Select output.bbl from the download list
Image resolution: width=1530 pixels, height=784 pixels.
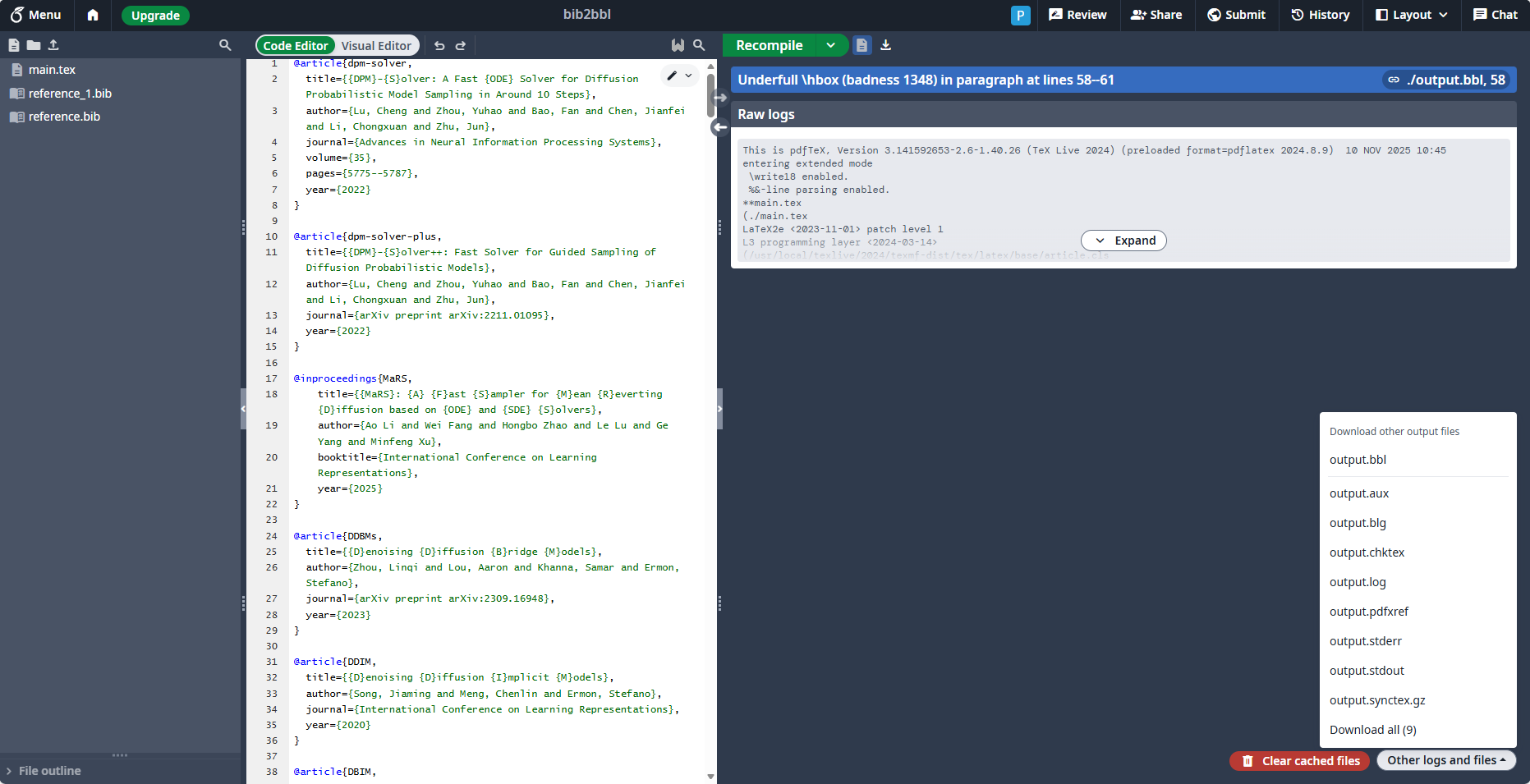pos(1358,460)
